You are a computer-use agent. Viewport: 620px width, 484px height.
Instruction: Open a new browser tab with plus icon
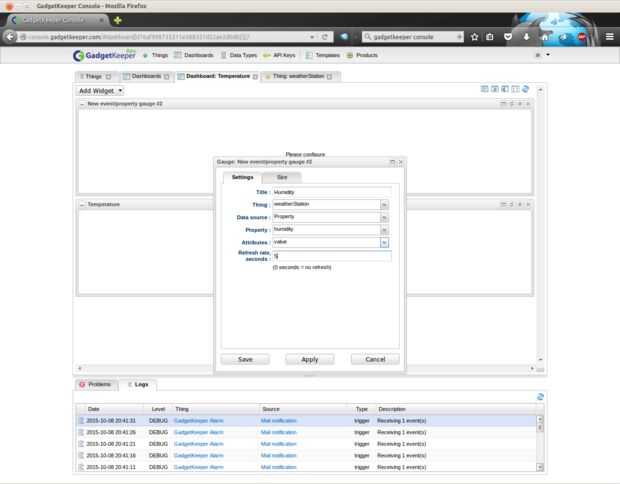117,20
